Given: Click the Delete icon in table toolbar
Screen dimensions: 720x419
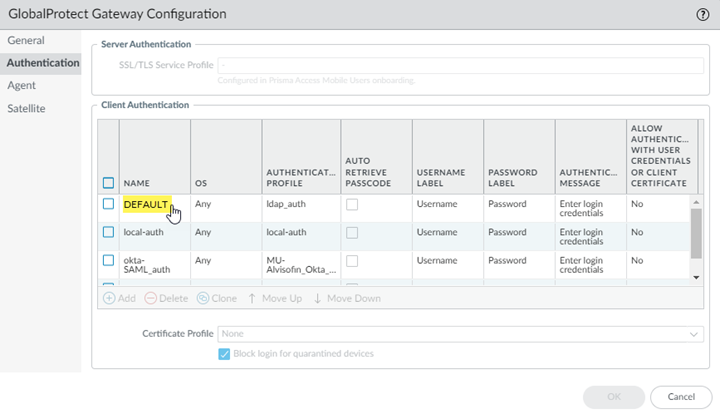Looking at the screenshot, I should click(x=151, y=298).
